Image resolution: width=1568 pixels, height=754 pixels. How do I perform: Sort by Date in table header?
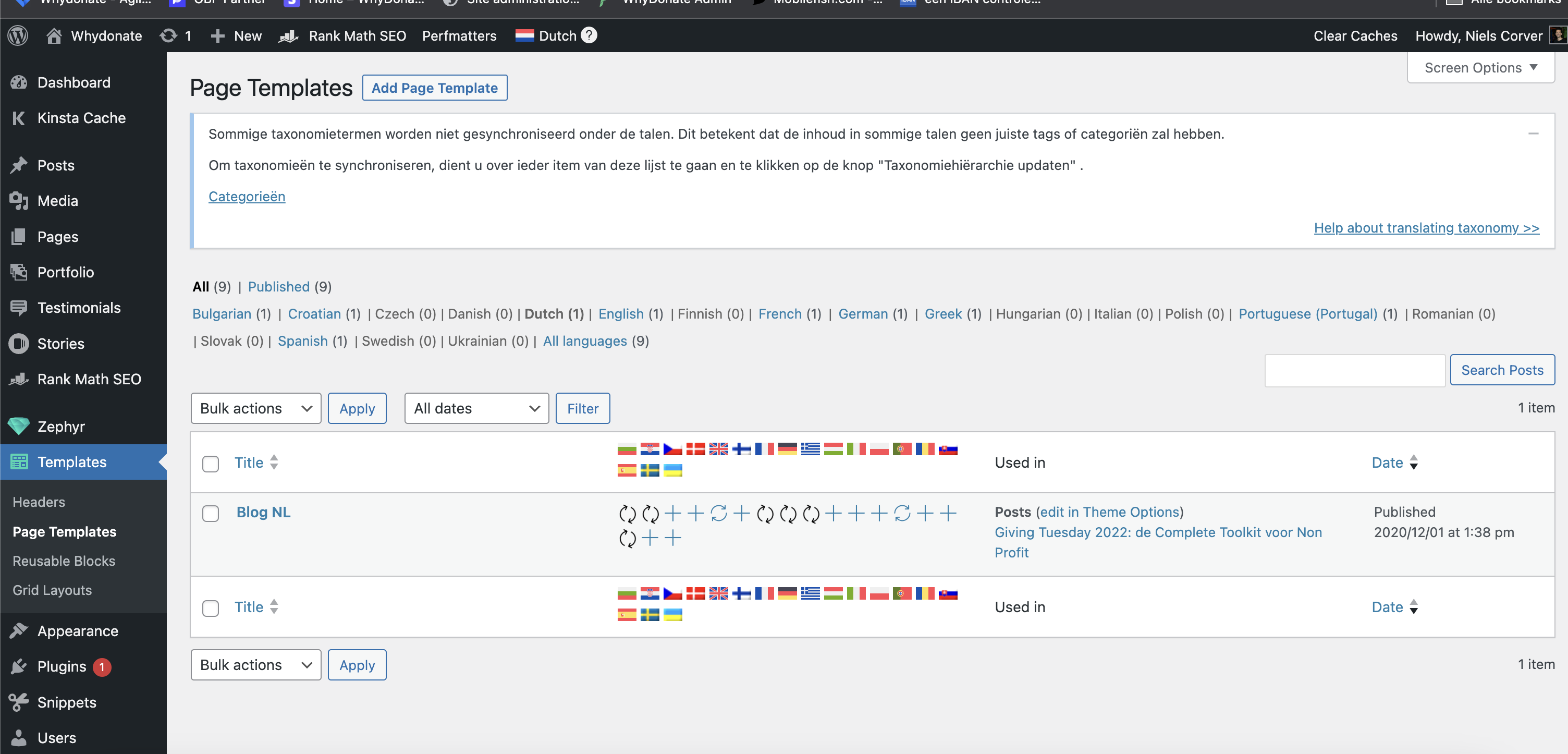pos(1394,463)
